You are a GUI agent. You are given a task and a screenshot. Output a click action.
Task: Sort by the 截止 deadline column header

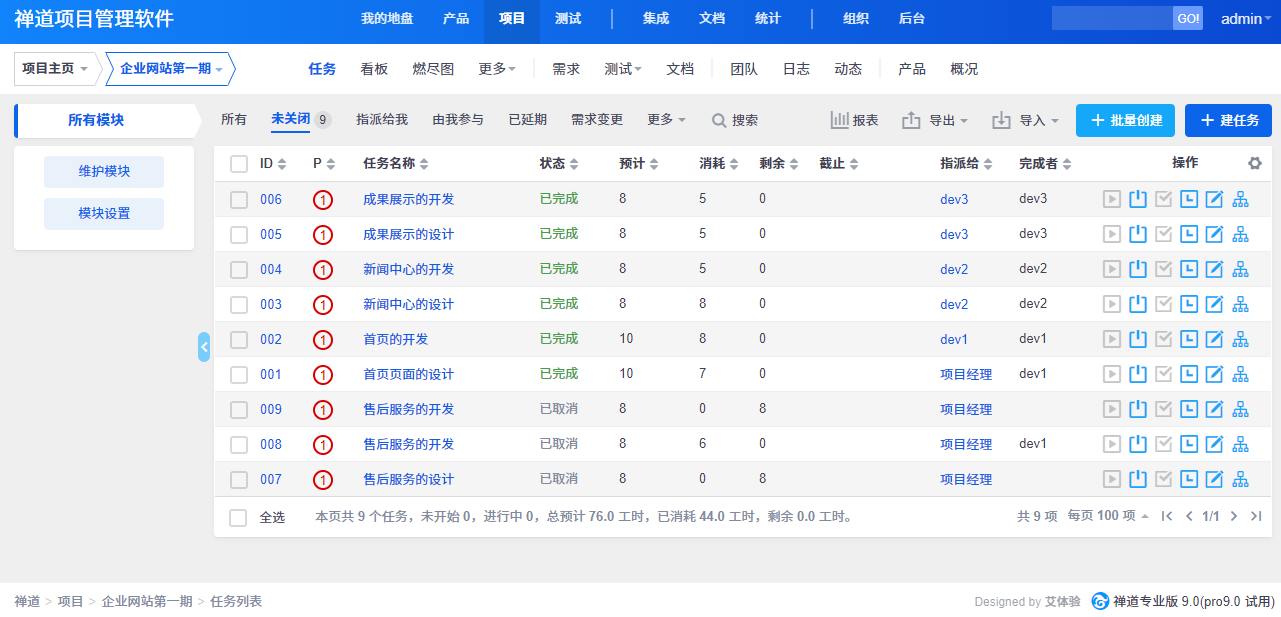coord(838,164)
